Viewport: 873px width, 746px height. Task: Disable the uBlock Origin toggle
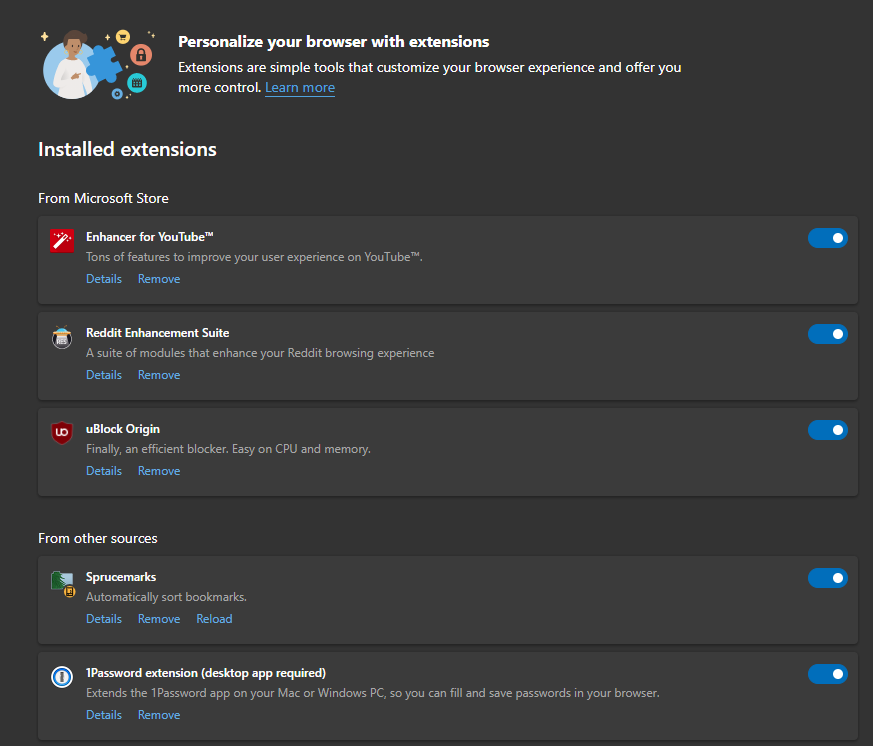[827, 430]
